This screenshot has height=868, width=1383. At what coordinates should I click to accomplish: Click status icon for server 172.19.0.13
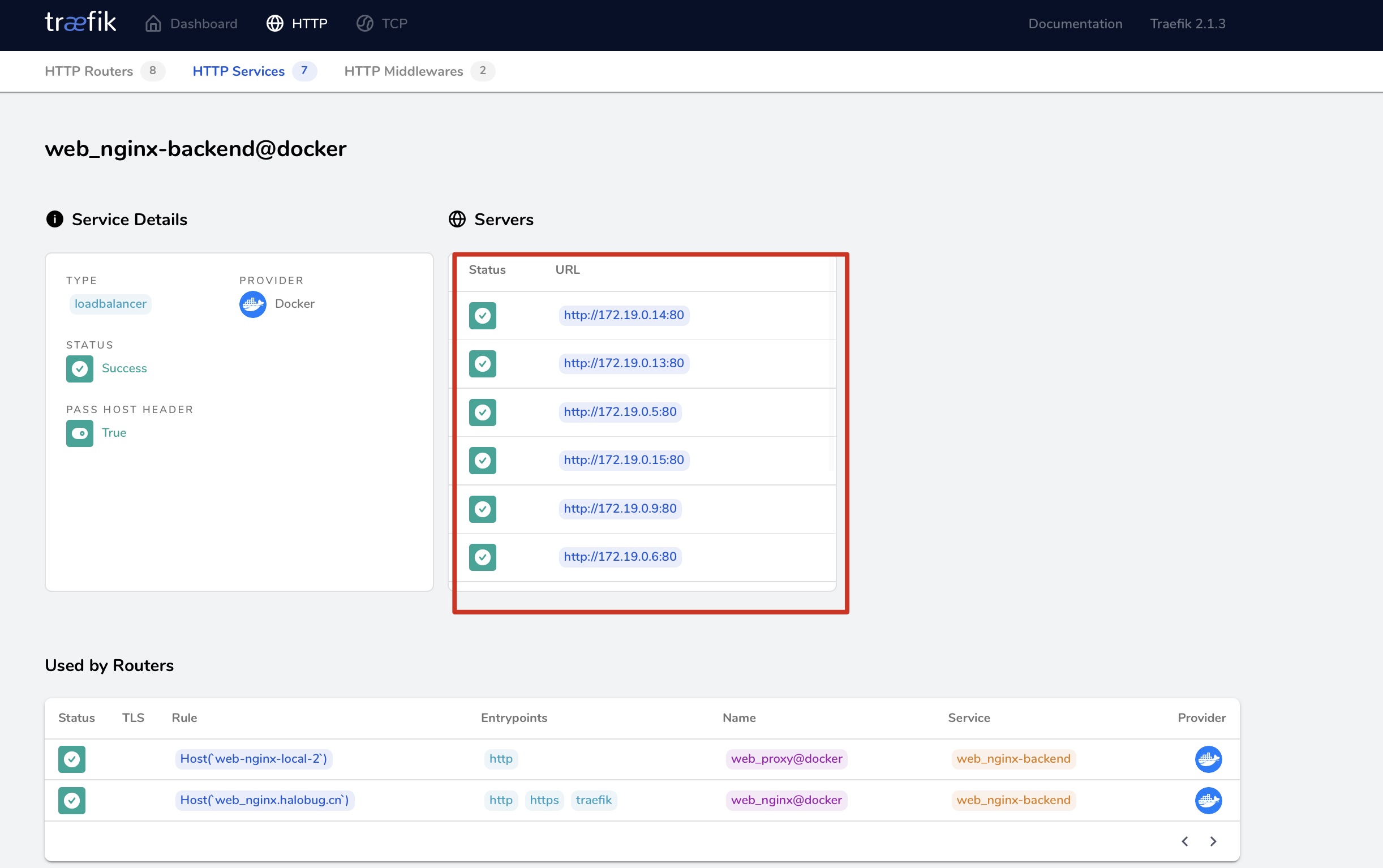click(x=482, y=364)
